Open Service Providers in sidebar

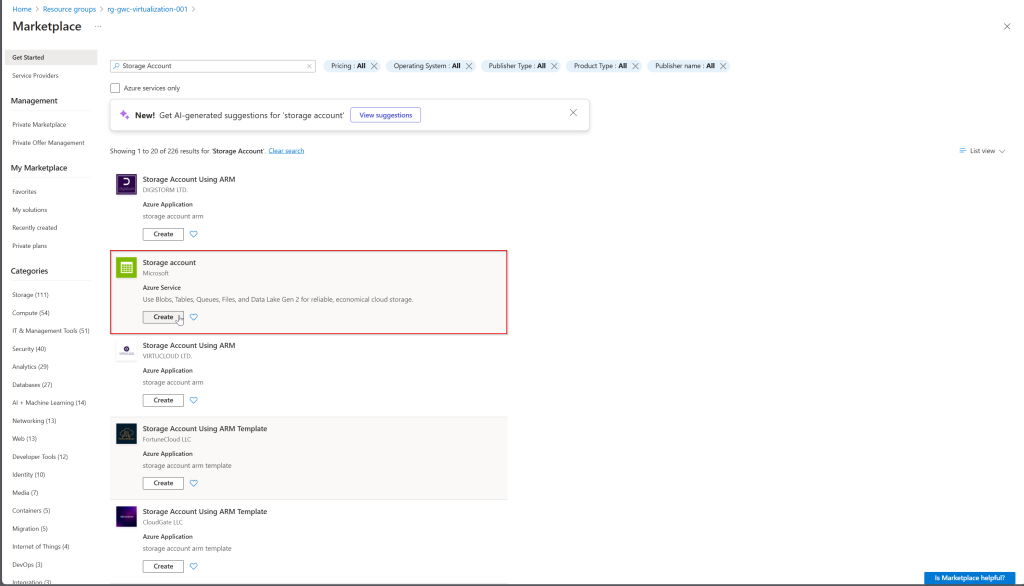coord(35,76)
